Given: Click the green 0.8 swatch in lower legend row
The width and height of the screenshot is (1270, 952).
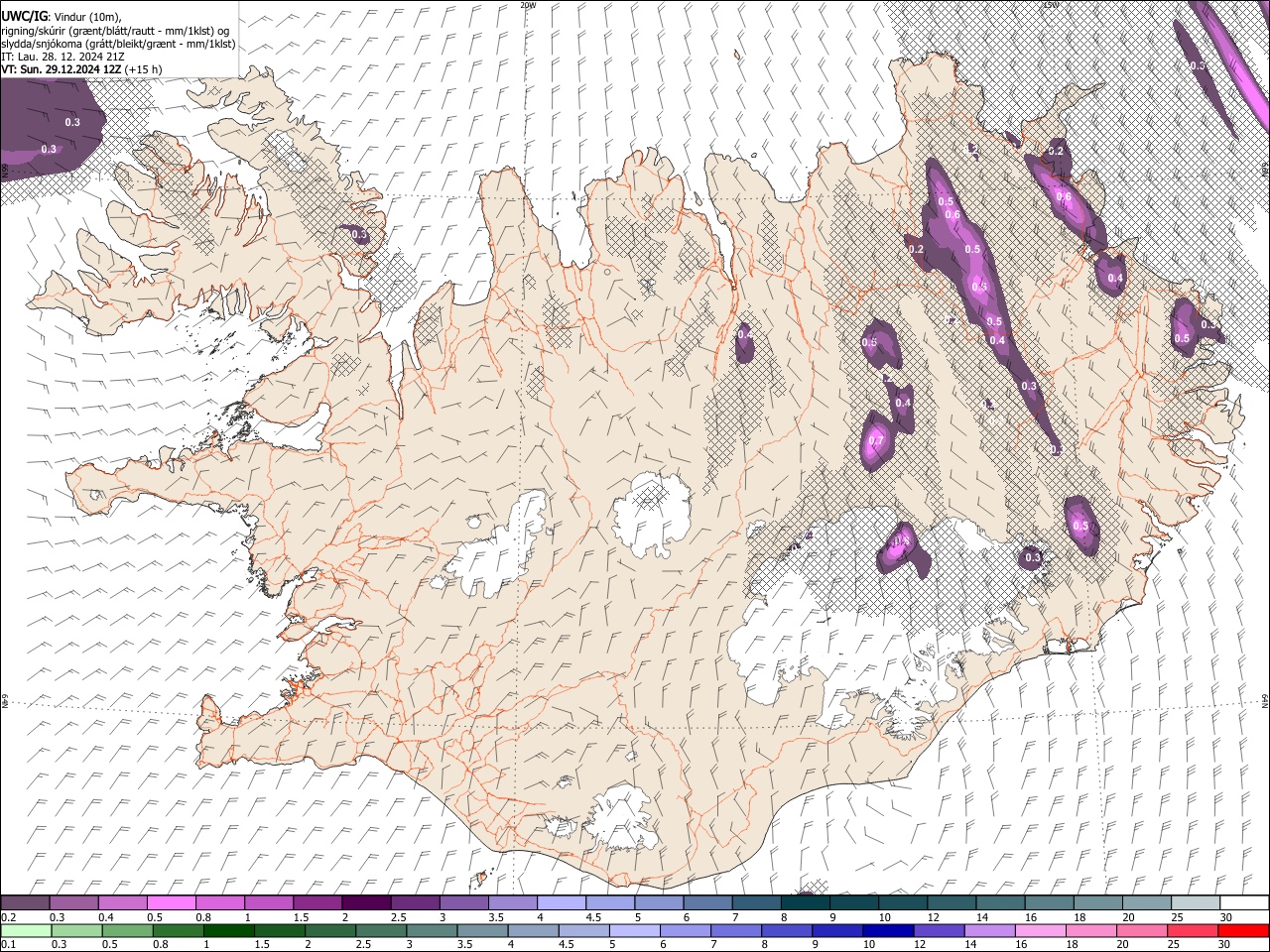Looking at the screenshot, I should pos(178,930).
